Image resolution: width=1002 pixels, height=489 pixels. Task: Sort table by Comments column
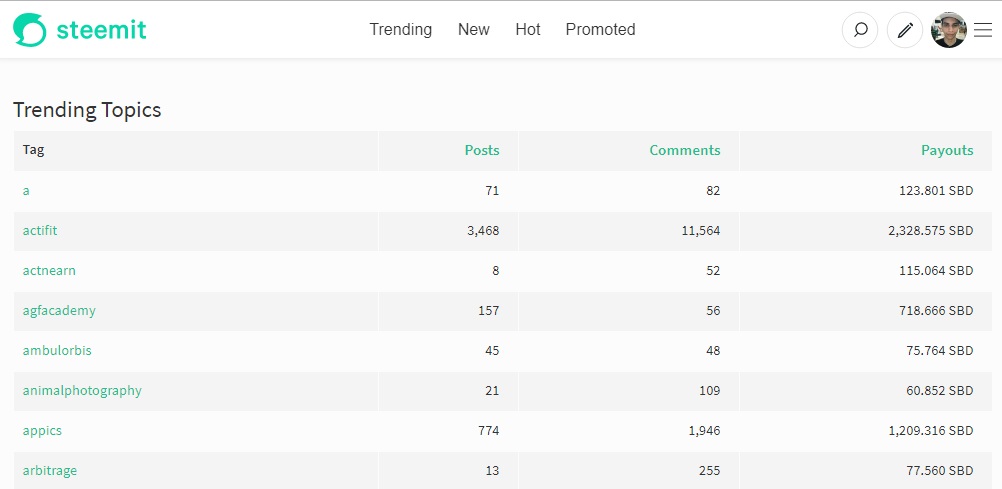click(x=684, y=150)
